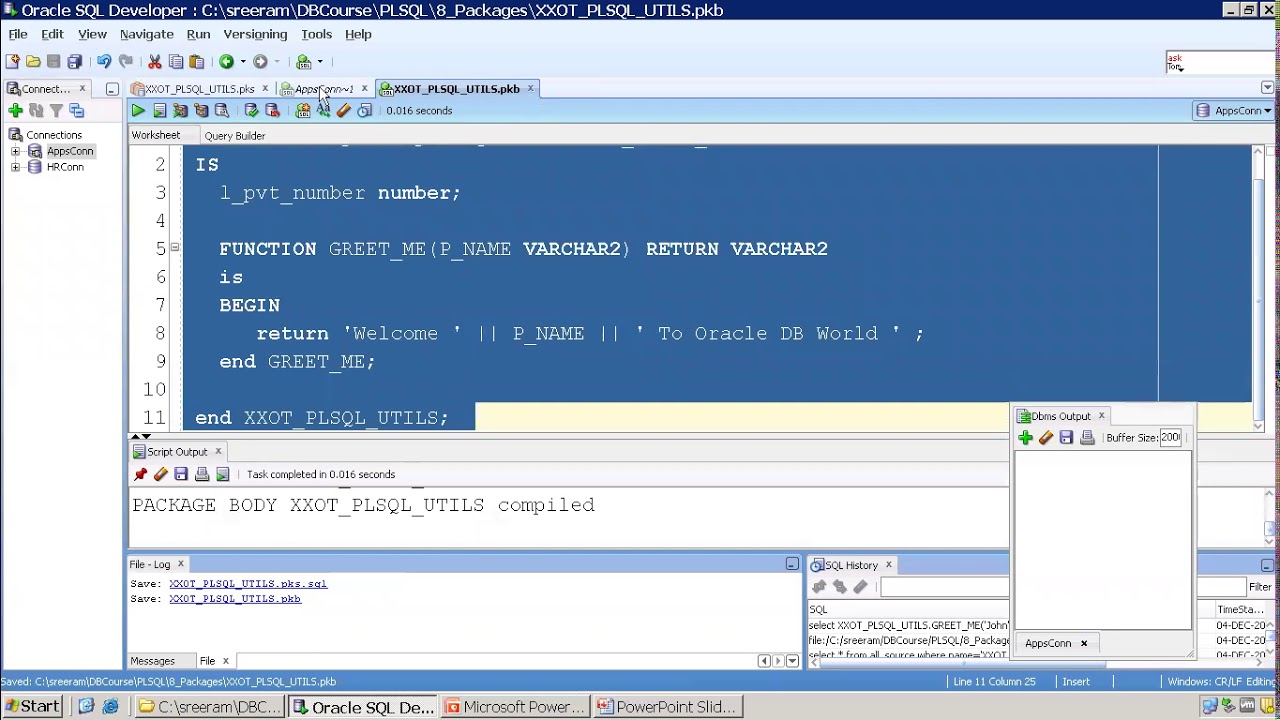
Task: Select the GREET_ME('John' history row
Action: [908, 626]
